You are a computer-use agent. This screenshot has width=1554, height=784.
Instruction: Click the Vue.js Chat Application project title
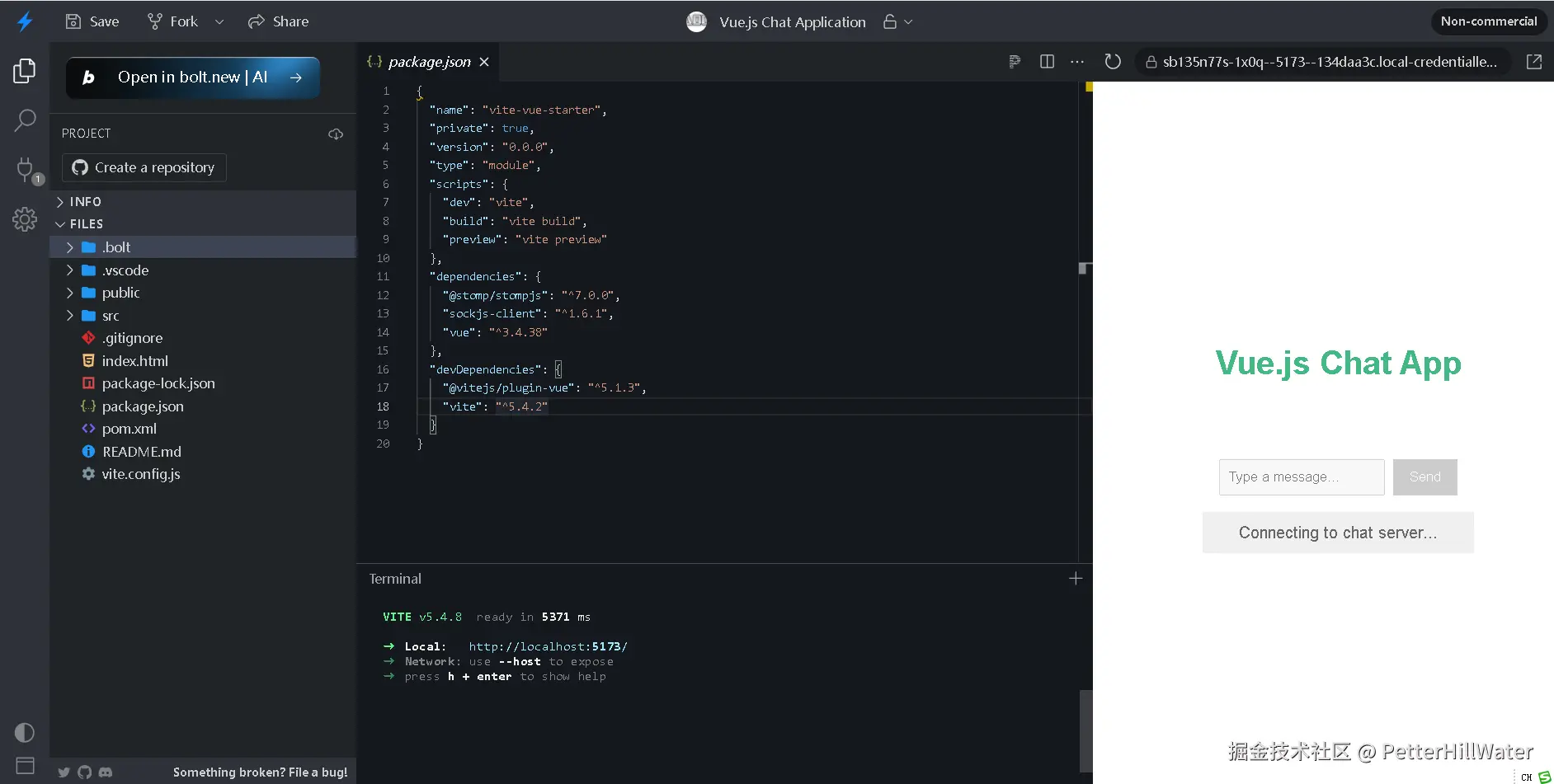(x=793, y=22)
